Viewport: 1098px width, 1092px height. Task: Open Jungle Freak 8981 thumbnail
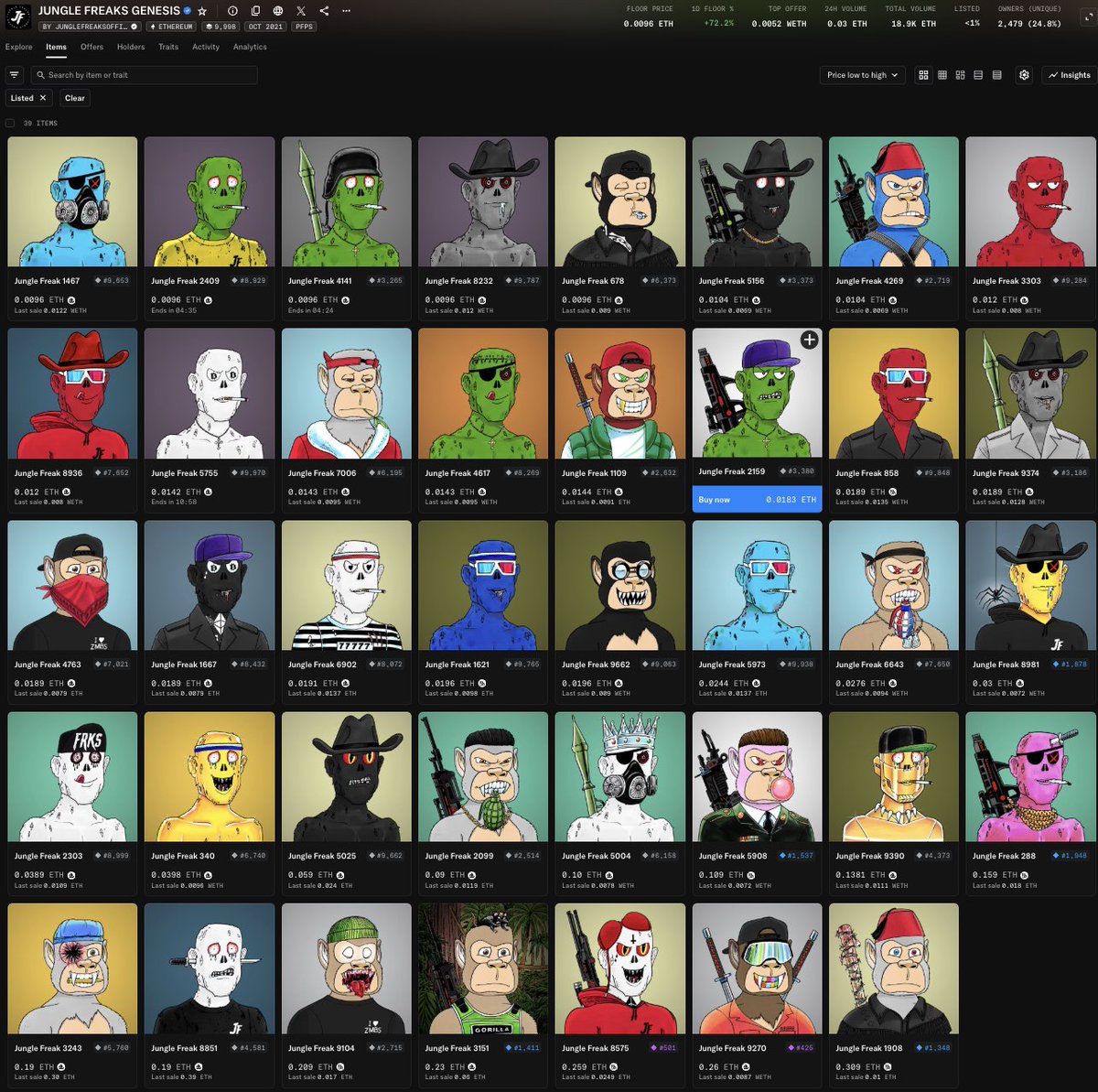[x=1030, y=585]
